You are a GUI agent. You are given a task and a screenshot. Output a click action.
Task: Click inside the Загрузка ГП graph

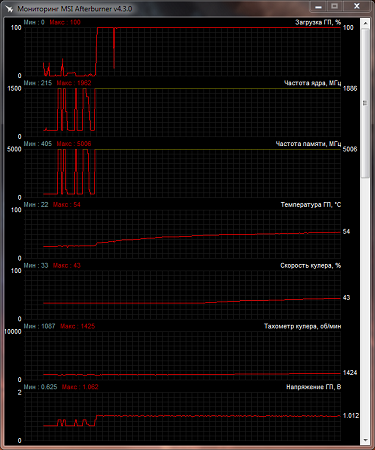click(x=183, y=52)
